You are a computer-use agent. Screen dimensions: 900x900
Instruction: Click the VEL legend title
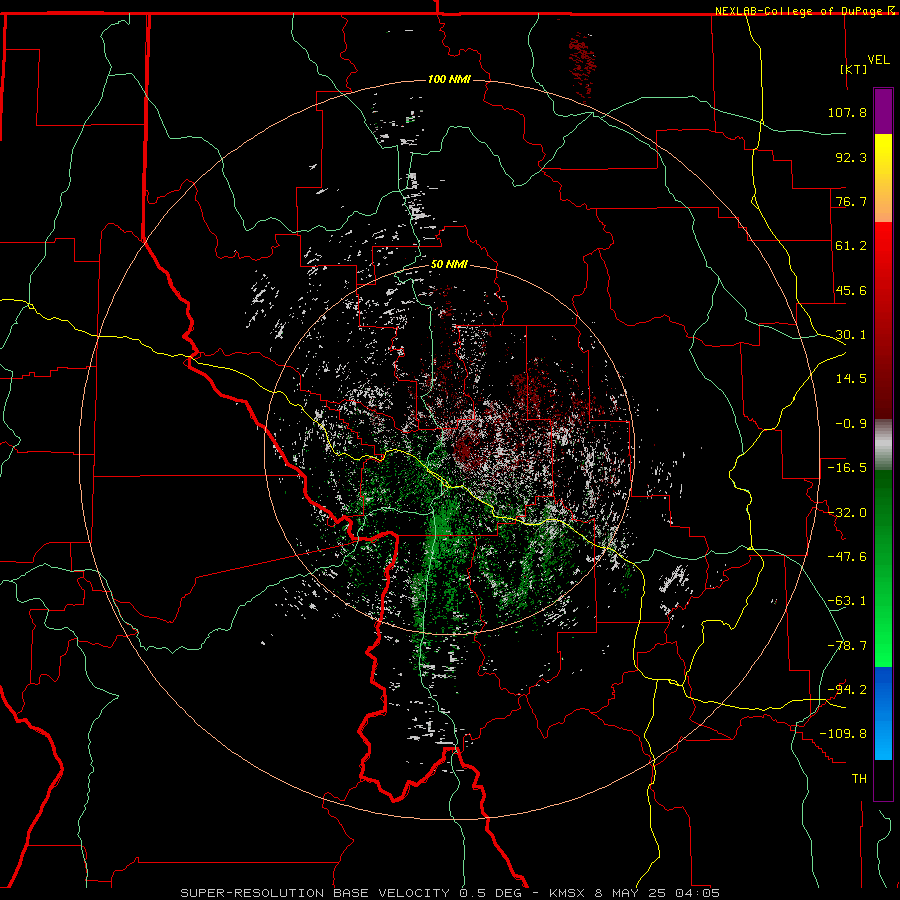tap(879, 60)
